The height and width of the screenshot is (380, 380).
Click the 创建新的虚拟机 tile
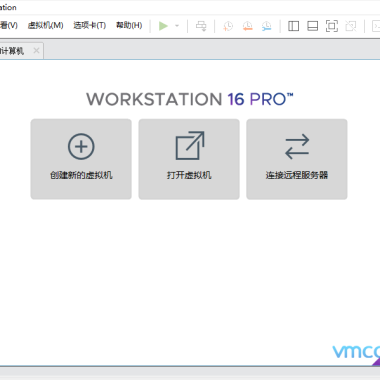(81, 159)
